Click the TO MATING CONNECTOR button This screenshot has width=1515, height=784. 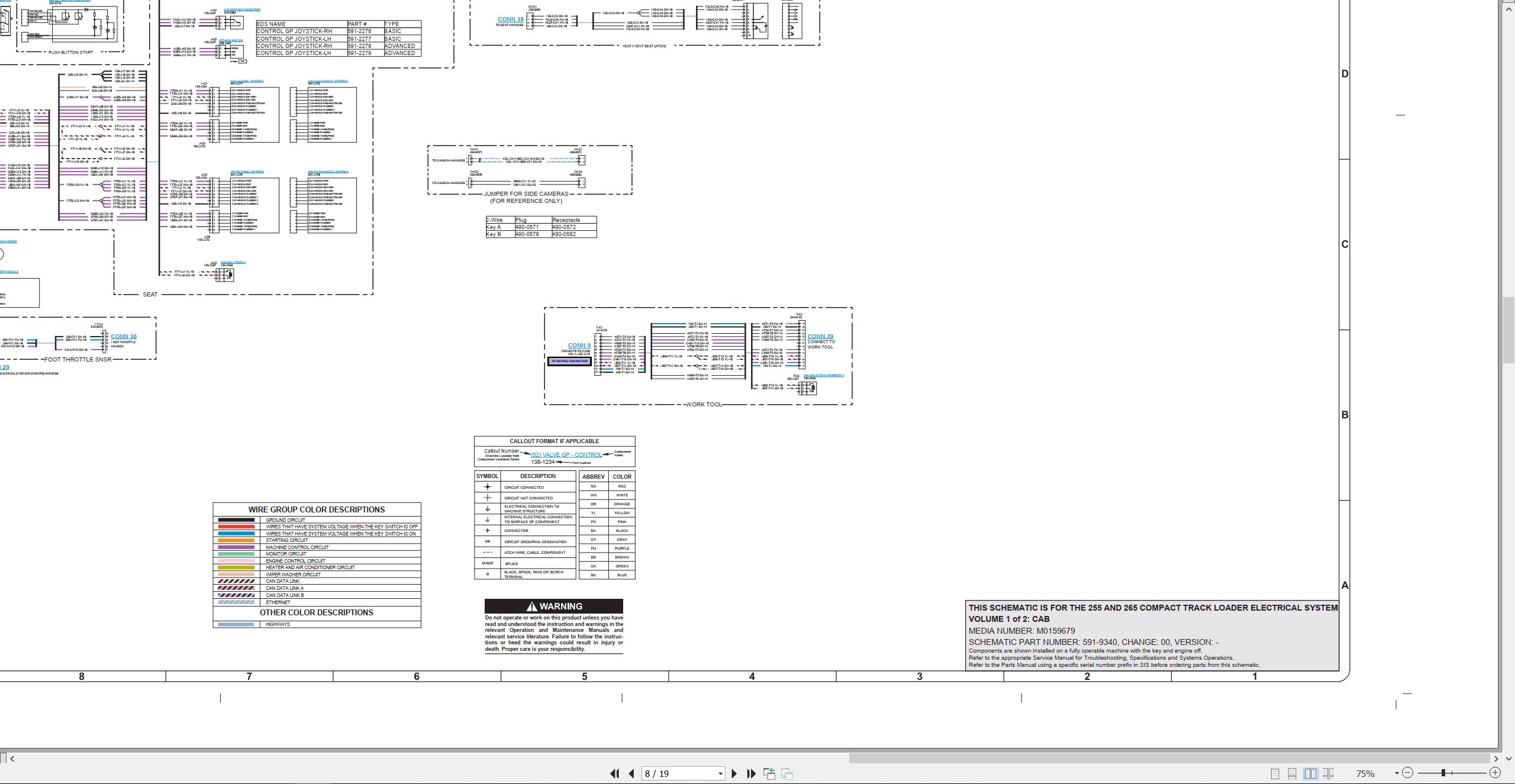point(569,361)
